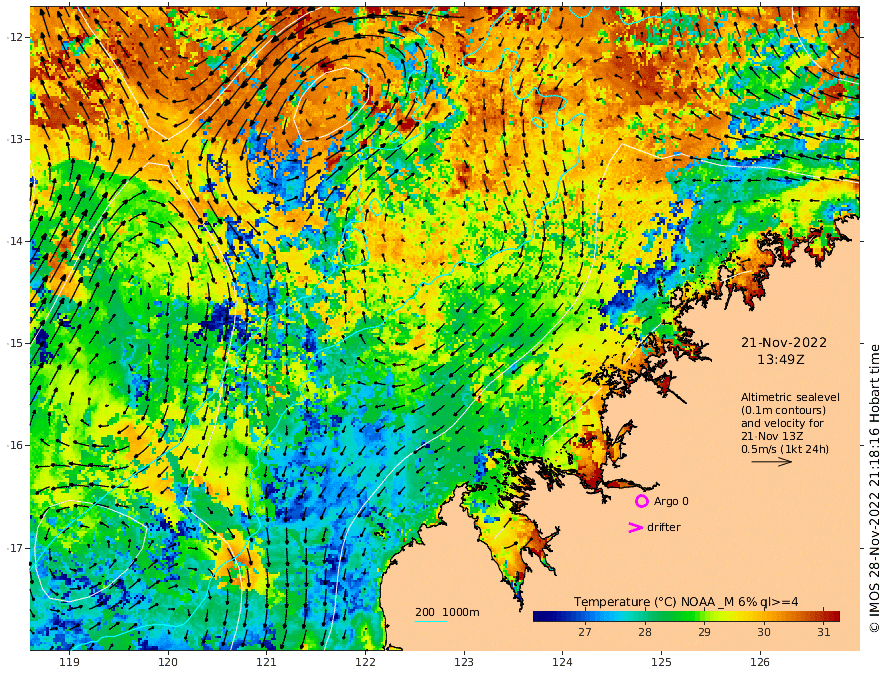Click longitude axis label 125

[661, 662]
